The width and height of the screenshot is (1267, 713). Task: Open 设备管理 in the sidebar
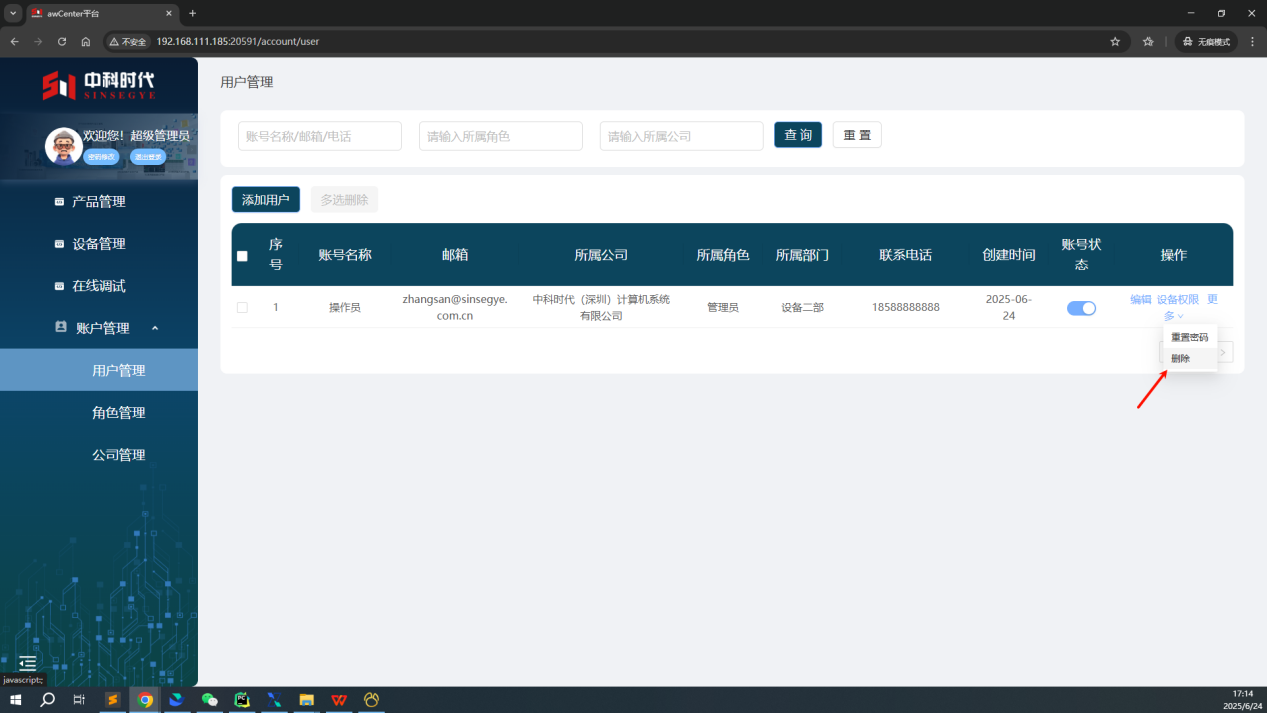(x=98, y=244)
